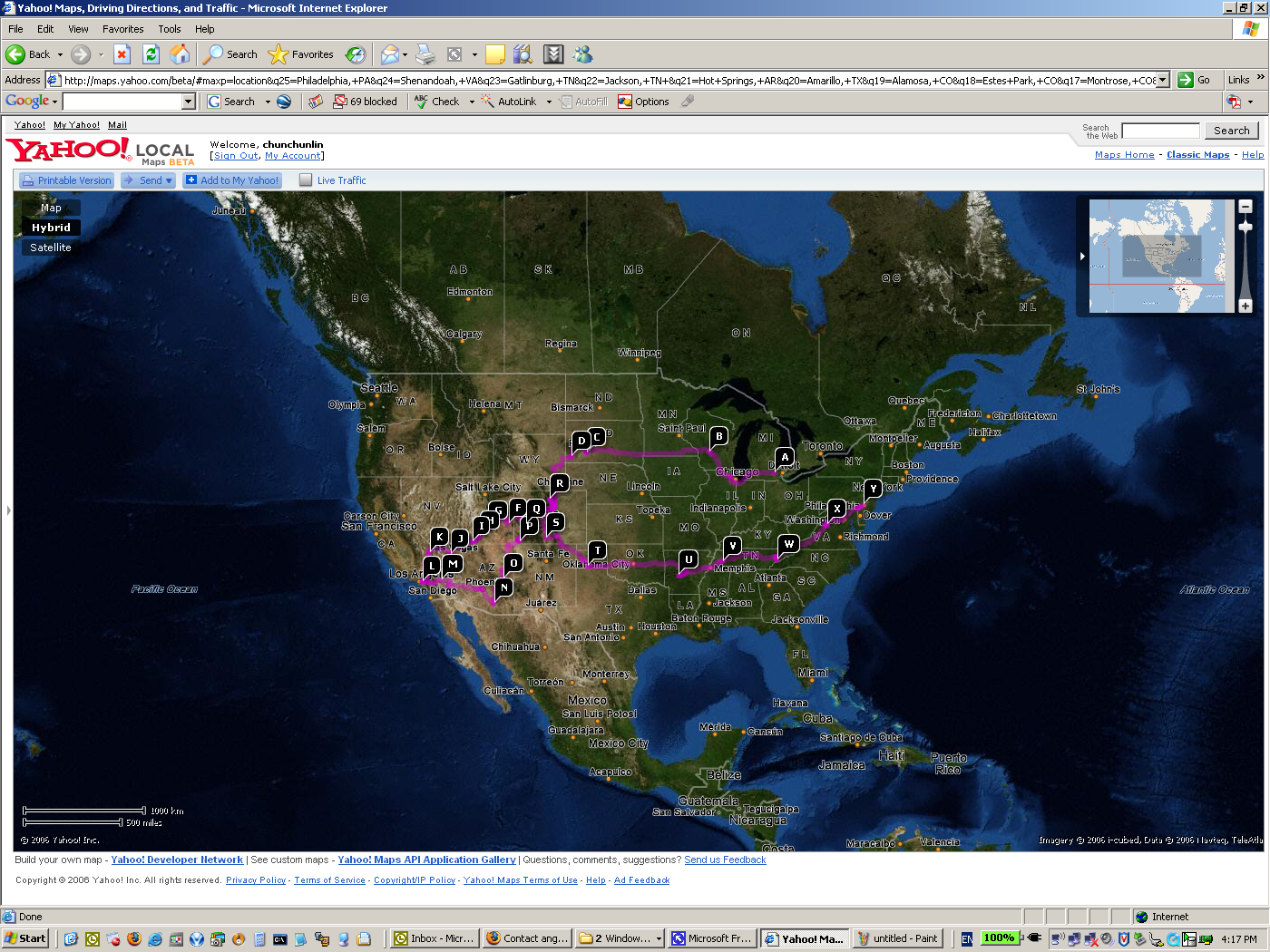Viewport: 1270px width, 952px height.
Task: Click the Maps Home link
Action: 1124,155
